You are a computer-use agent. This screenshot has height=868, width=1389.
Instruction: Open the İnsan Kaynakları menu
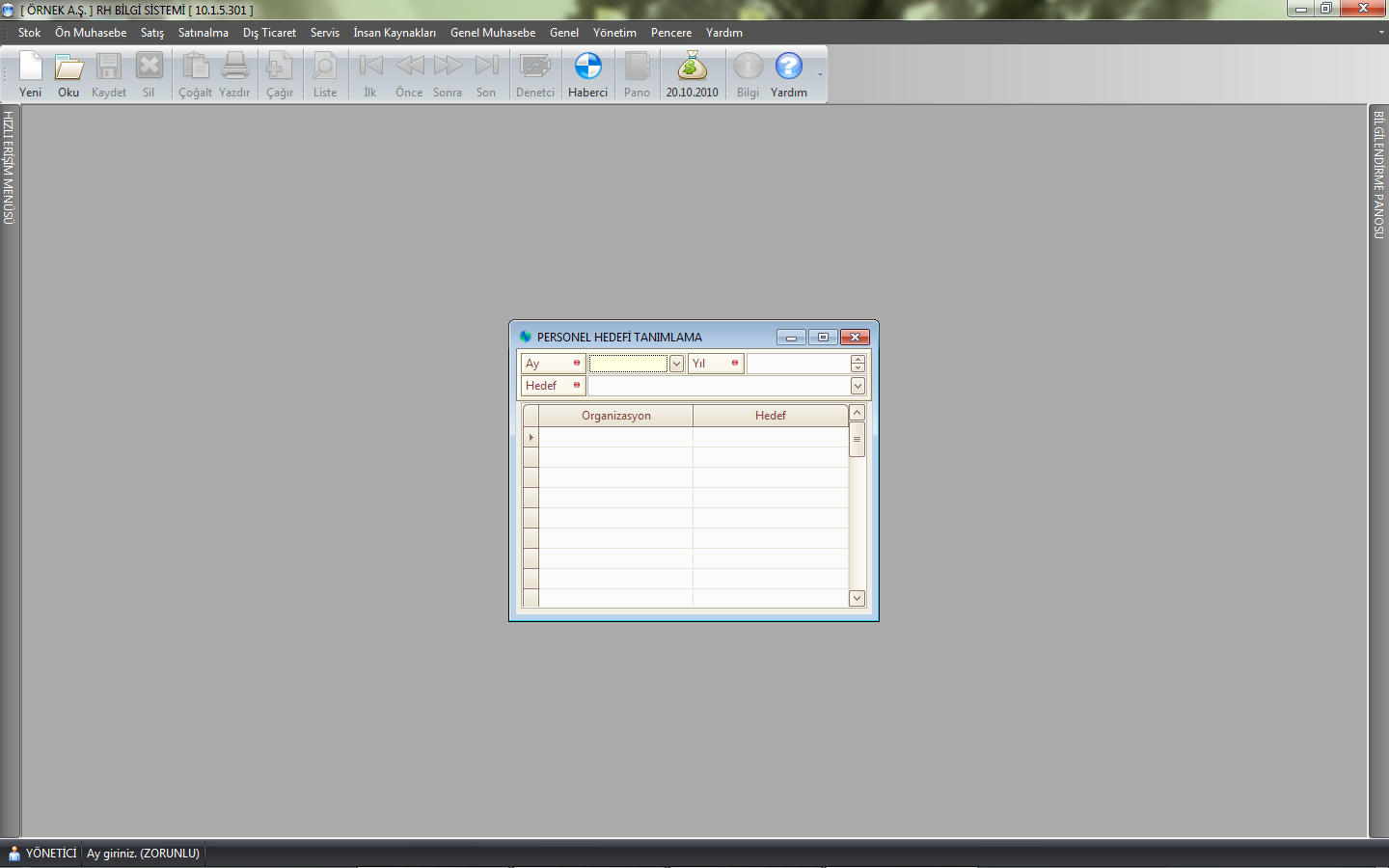394,33
